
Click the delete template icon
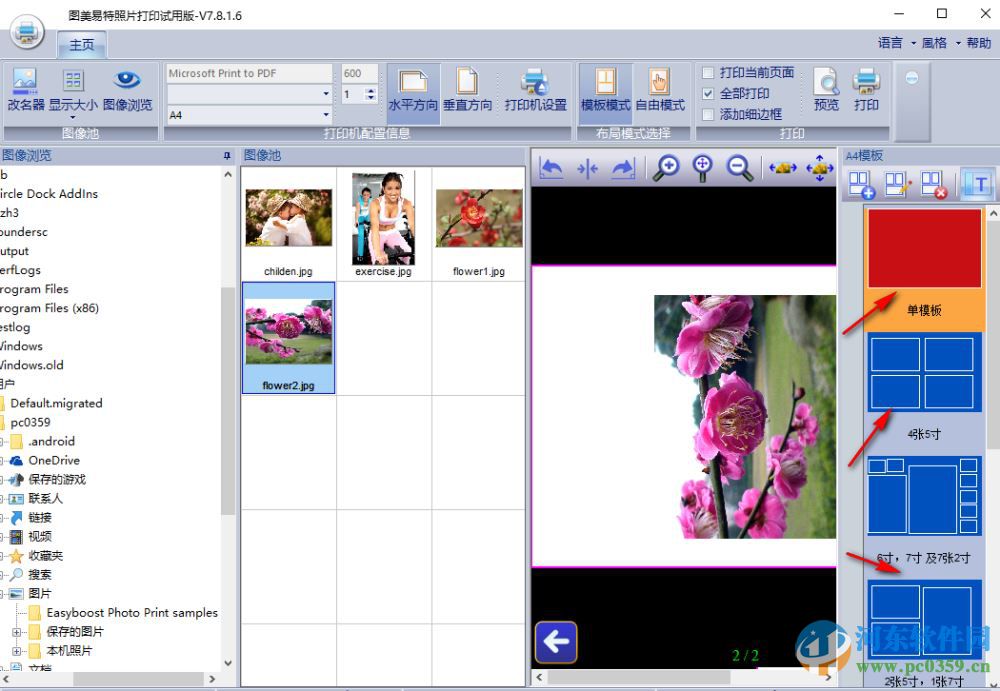[x=933, y=184]
